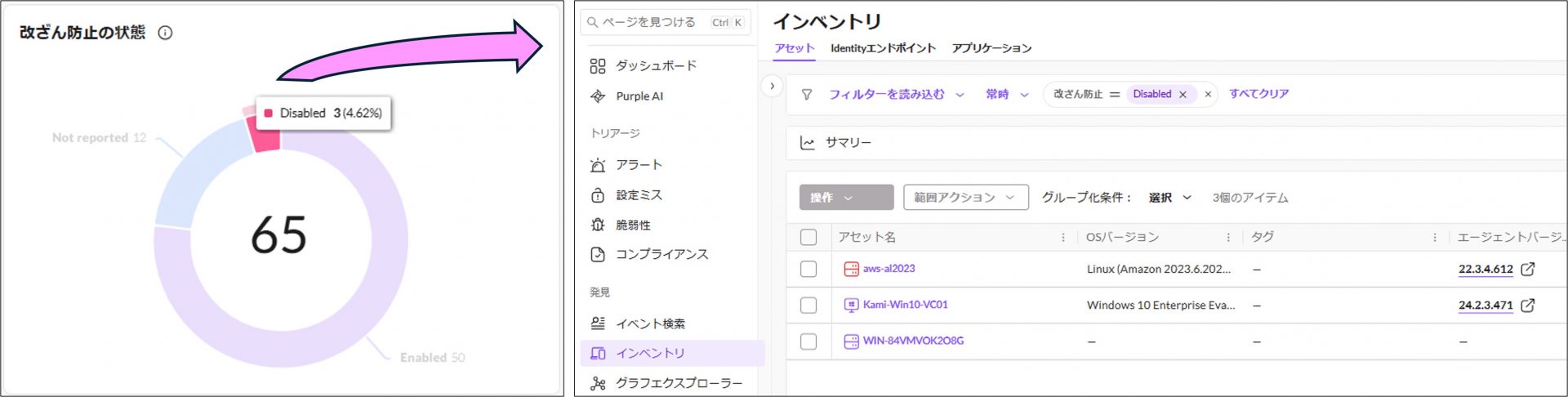
Task: Click the info icon beside 改ざん防止の状態
Action: point(165,33)
